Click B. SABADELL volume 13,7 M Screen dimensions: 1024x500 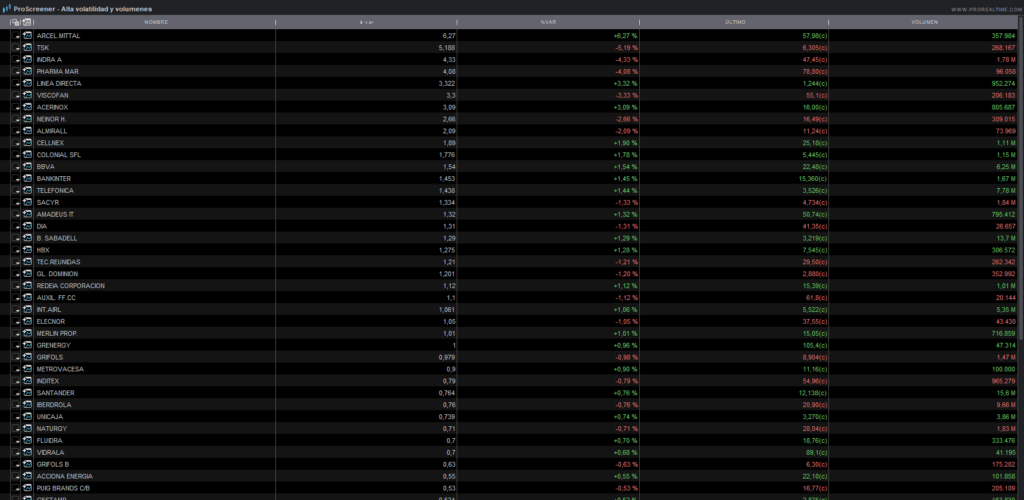[x=1006, y=238]
